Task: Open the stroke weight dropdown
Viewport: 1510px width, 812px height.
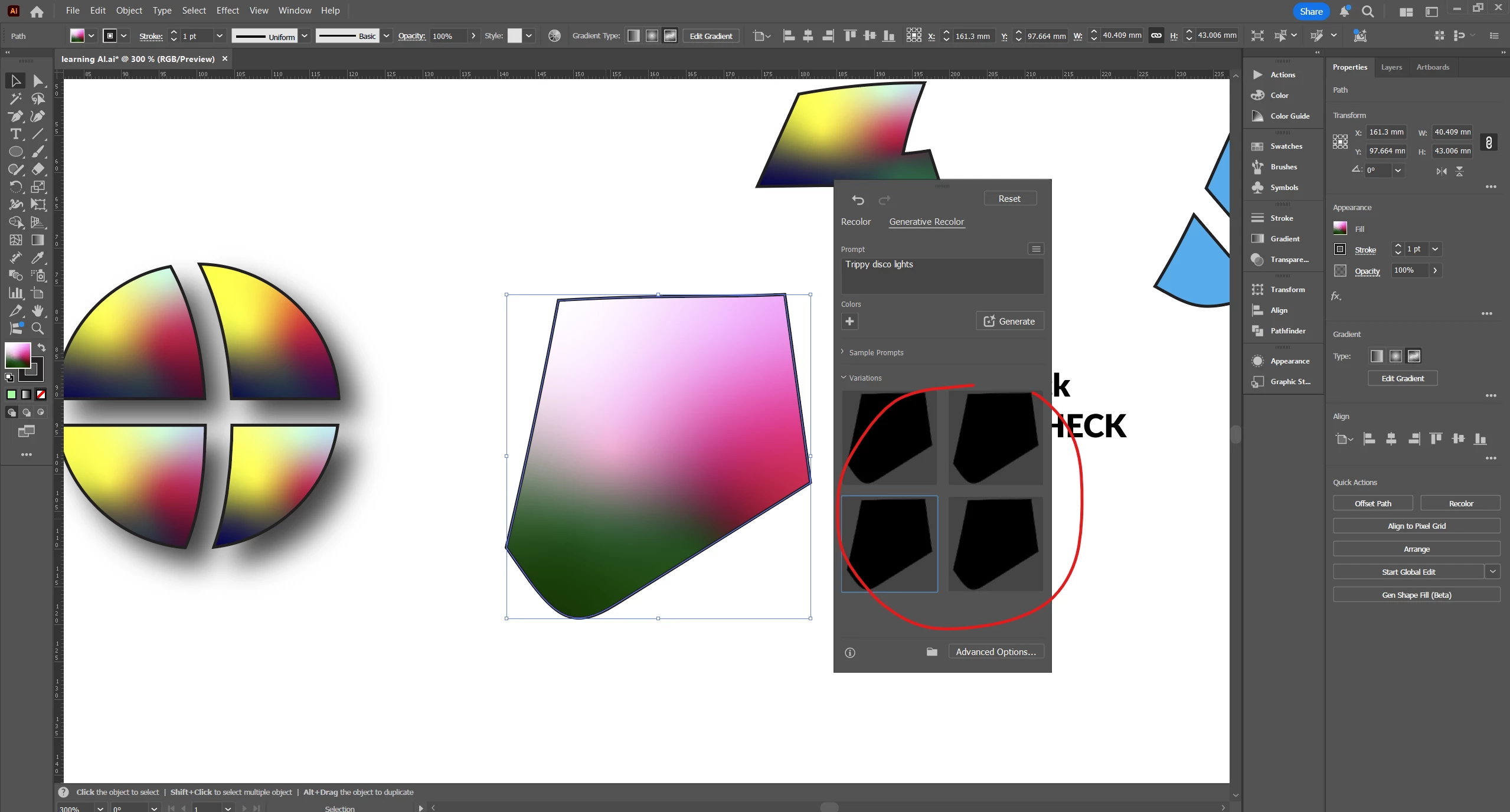Action: pos(220,36)
